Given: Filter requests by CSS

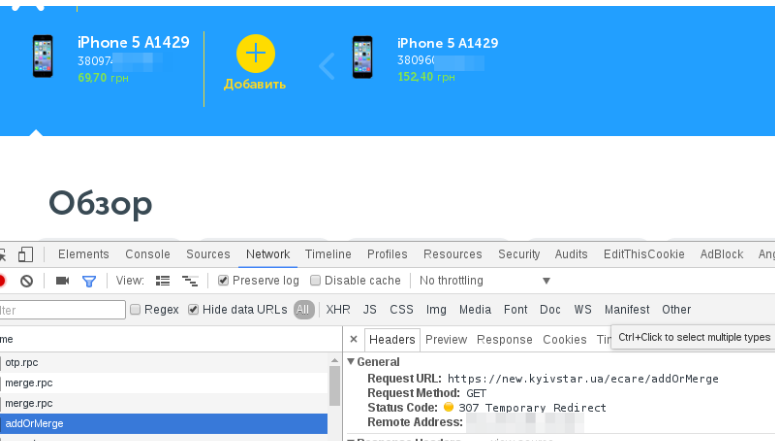Looking at the screenshot, I should tap(401, 309).
